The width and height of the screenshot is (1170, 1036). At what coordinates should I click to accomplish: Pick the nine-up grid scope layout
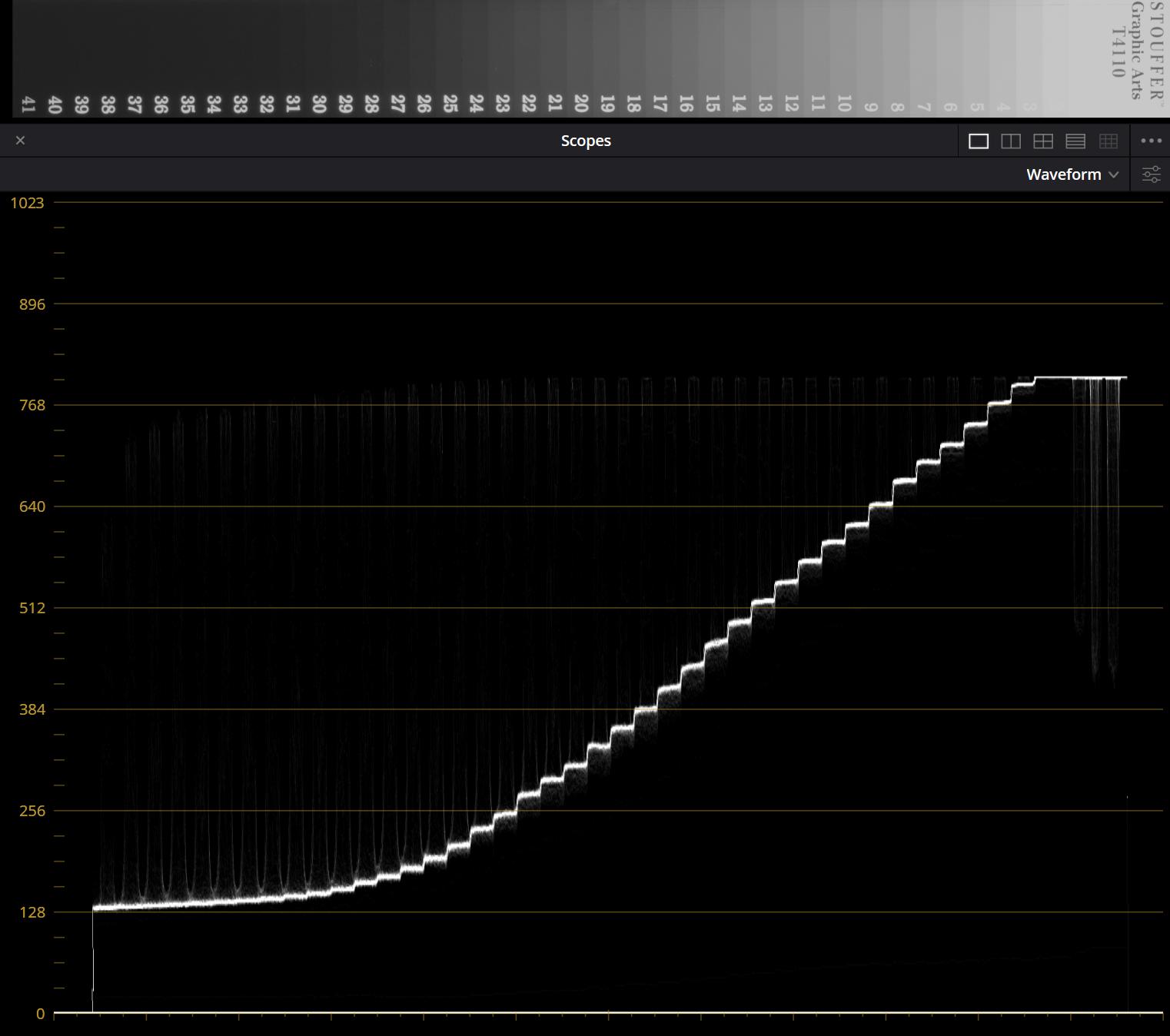tap(1108, 141)
